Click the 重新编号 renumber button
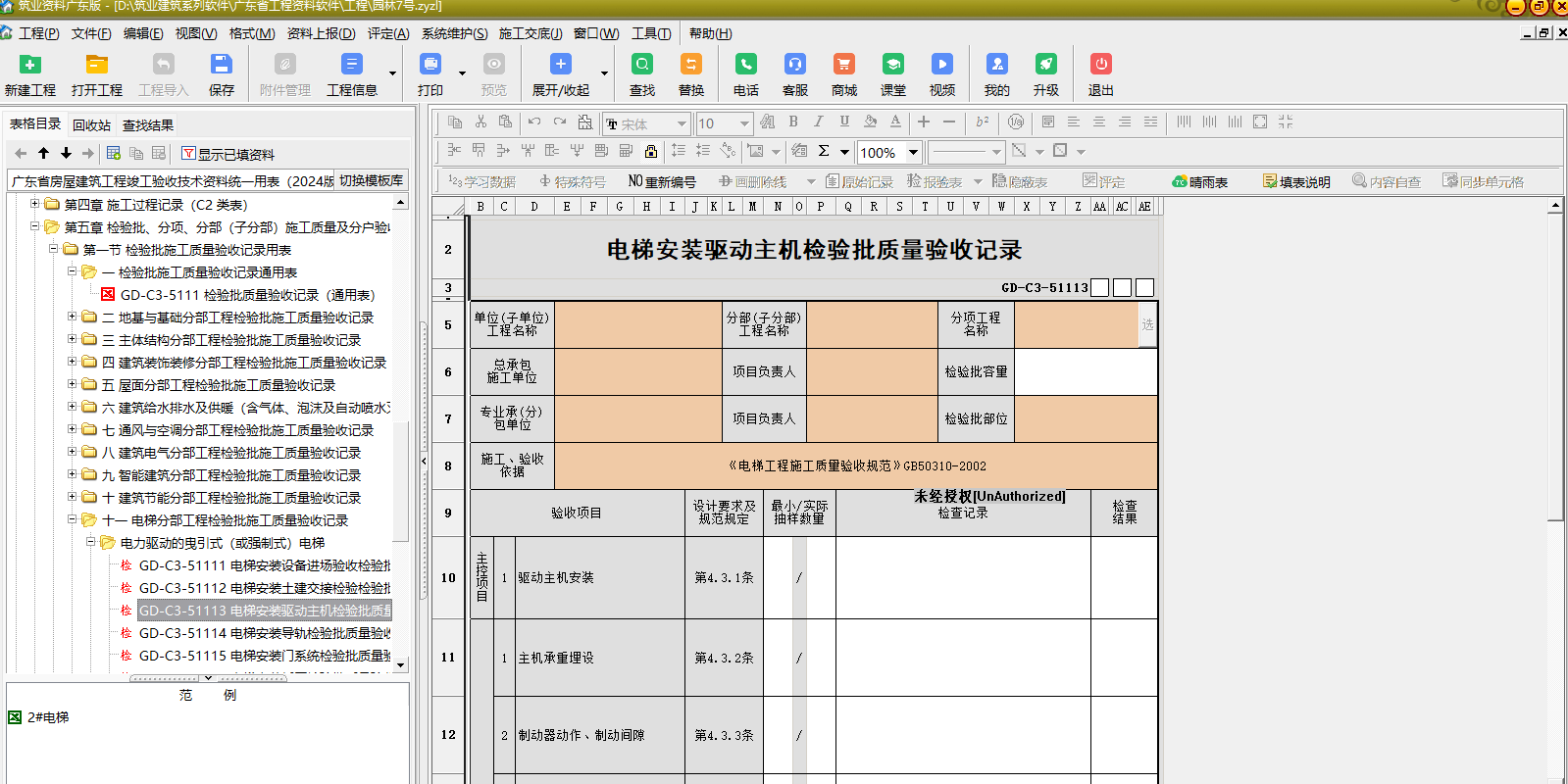Image resolution: width=1568 pixels, height=784 pixels. point(662,182)
